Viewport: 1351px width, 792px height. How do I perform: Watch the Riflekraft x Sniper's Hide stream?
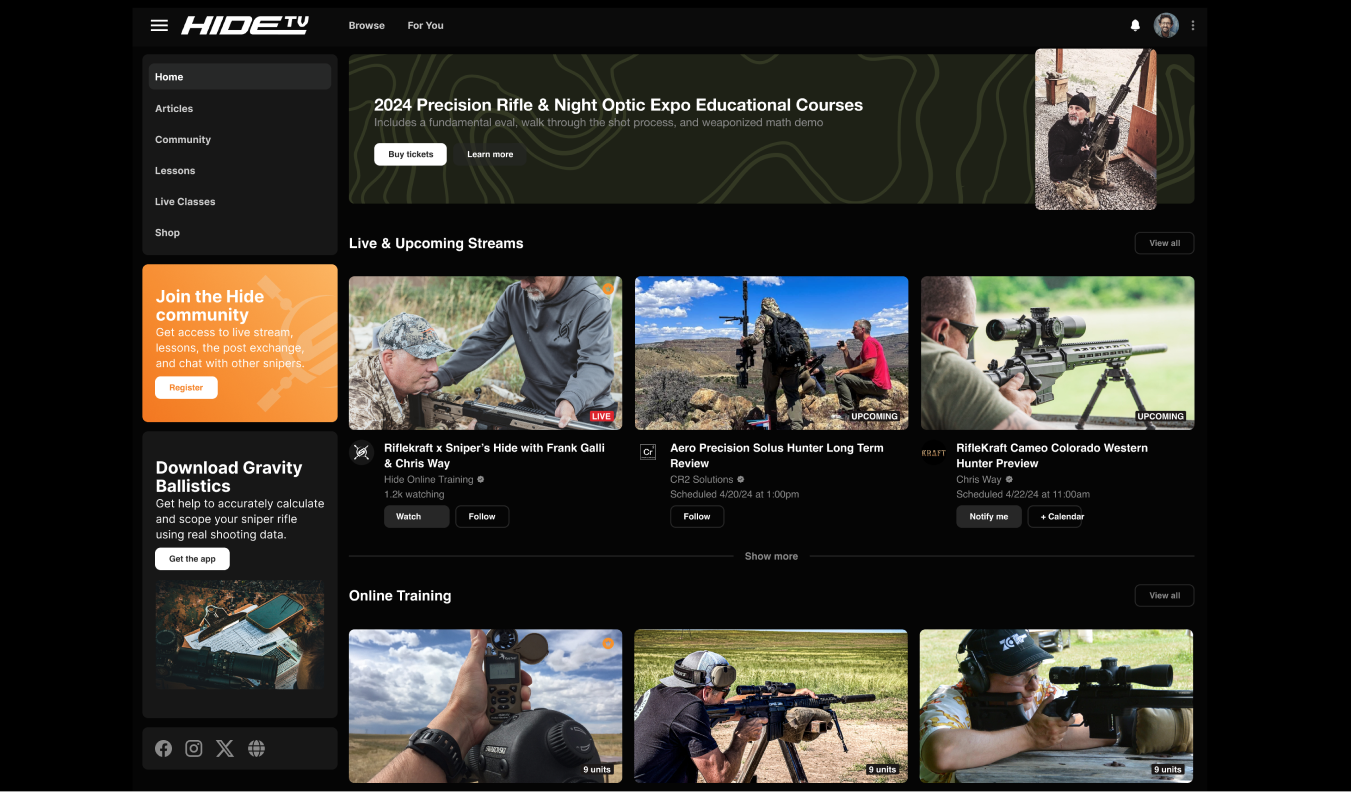(416, 517)
